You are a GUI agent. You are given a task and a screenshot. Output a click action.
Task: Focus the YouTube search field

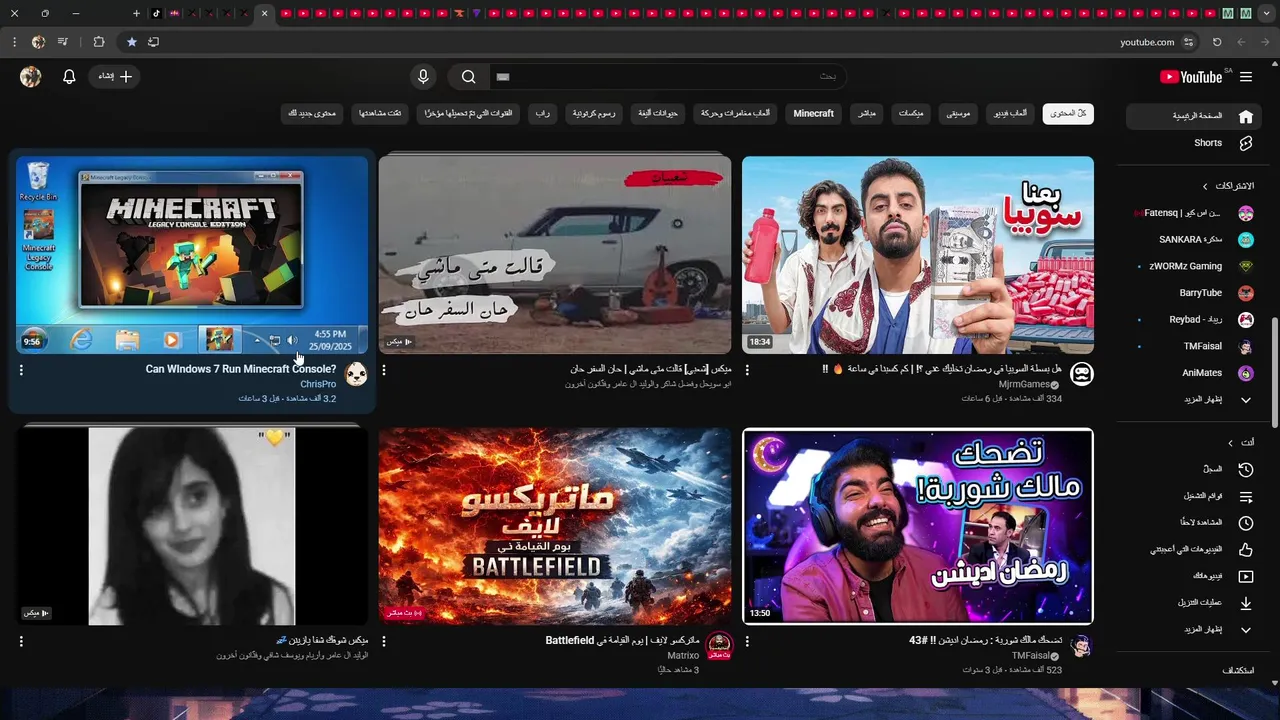(667, 77)
